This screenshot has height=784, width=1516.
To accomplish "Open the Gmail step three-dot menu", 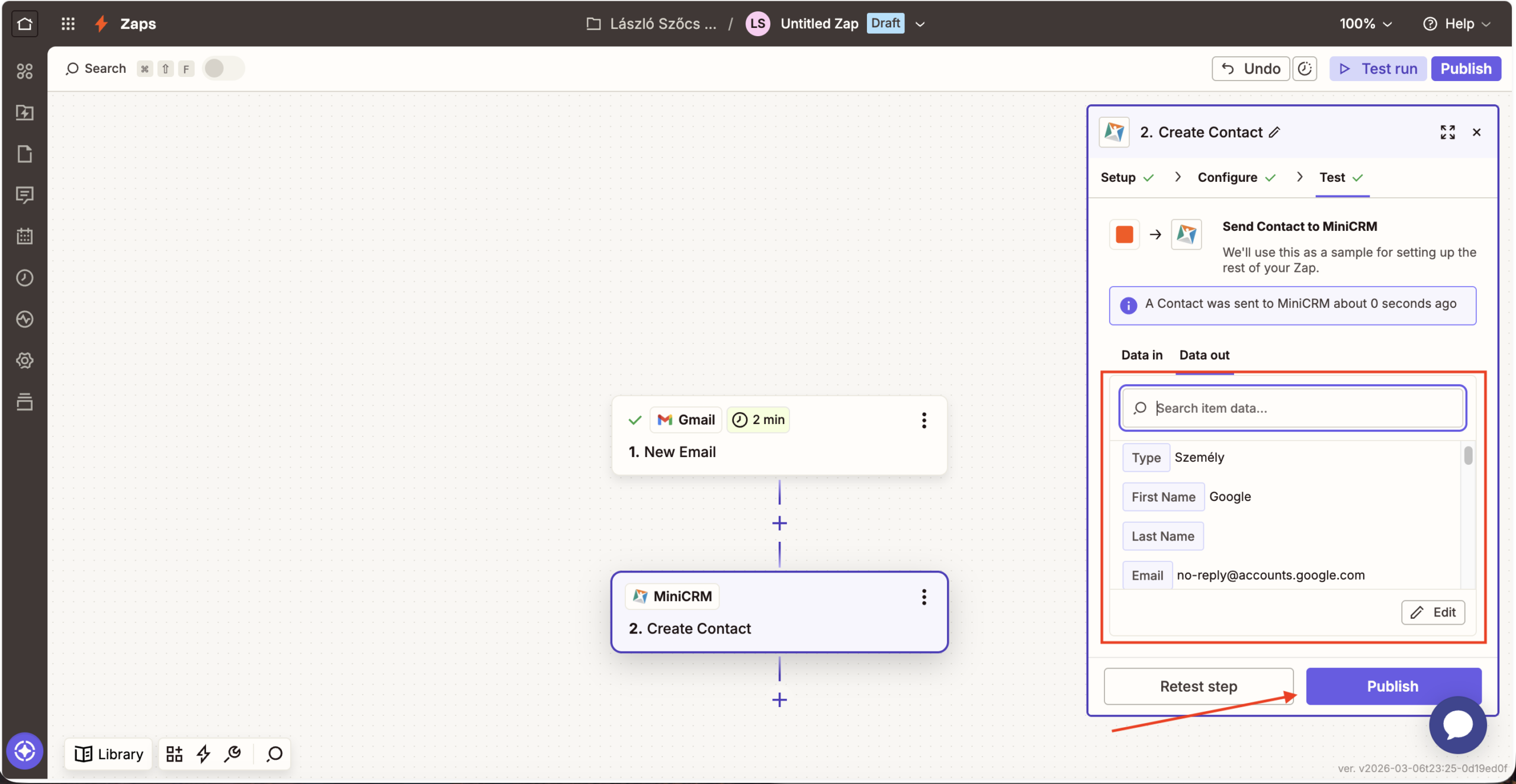I will click(x=924, y=420).
